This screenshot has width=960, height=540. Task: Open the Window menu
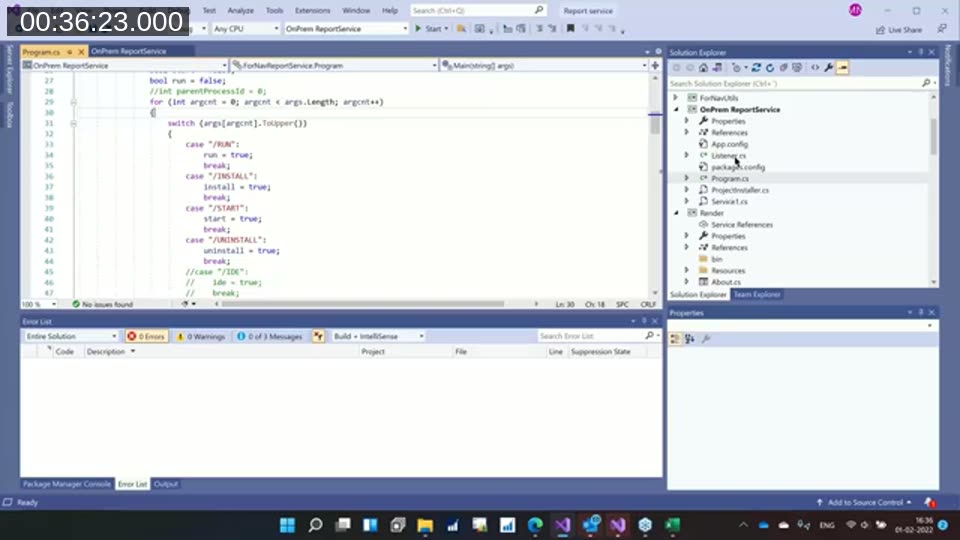[356, 10]
